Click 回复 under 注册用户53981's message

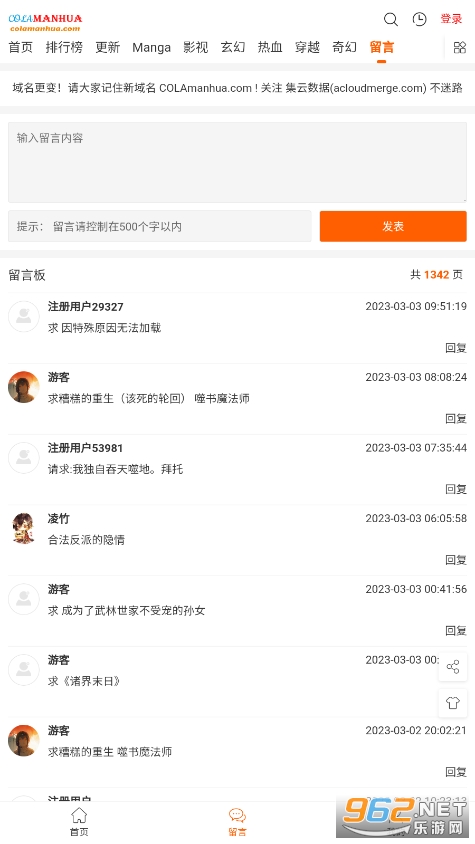456,489
